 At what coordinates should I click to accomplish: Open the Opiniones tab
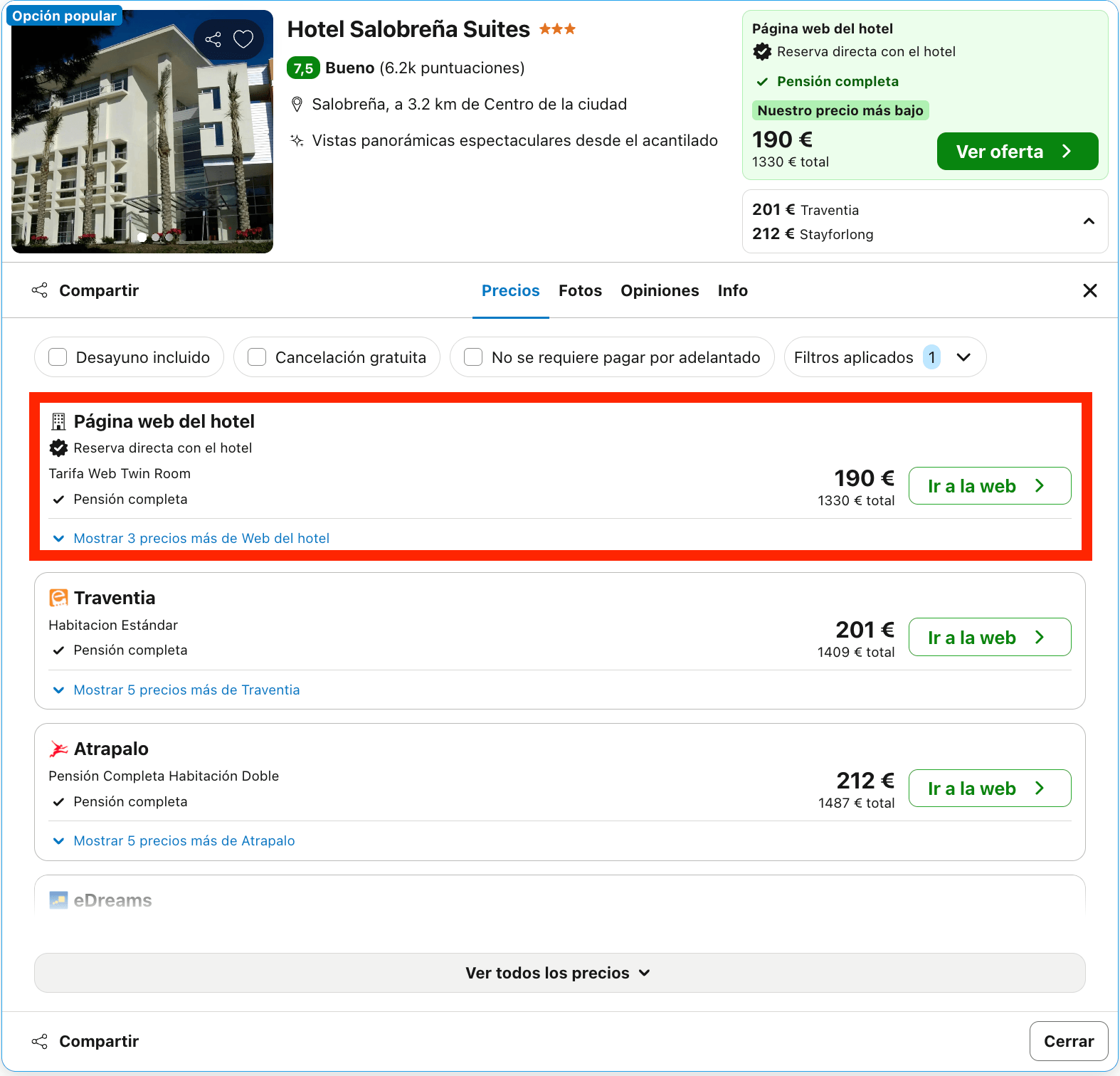[x=660, y=290]
